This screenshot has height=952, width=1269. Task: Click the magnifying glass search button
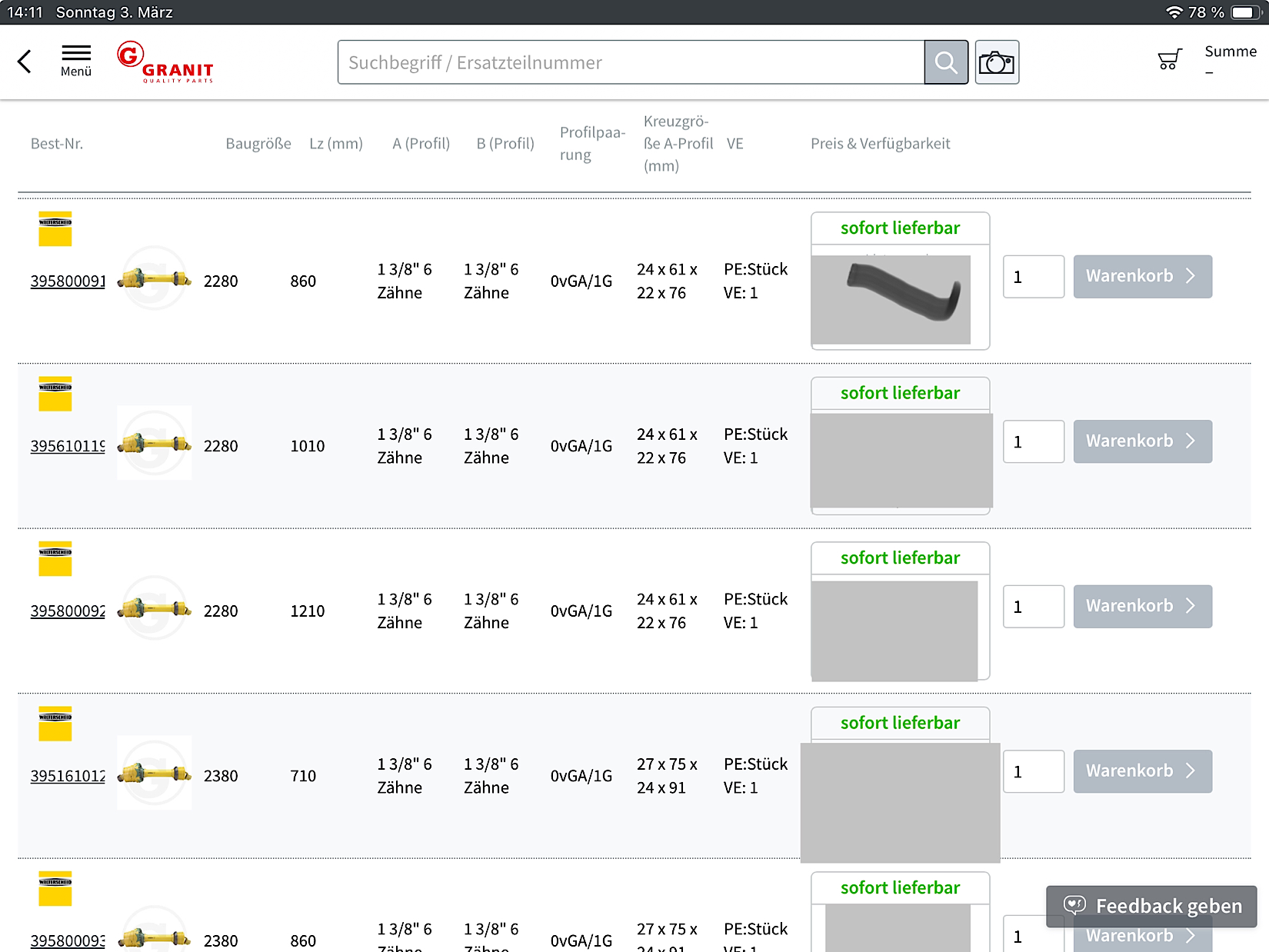946,62
